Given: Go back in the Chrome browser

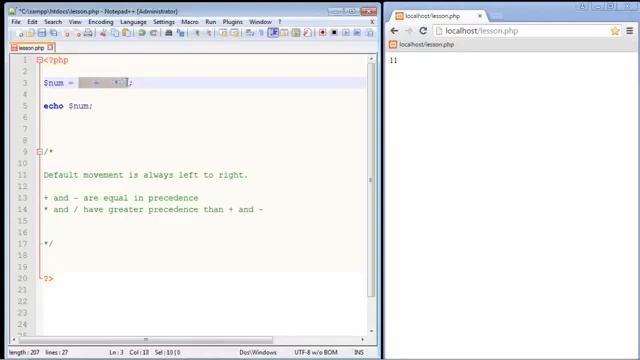Looking at the screenshot, I should point(394,31).
